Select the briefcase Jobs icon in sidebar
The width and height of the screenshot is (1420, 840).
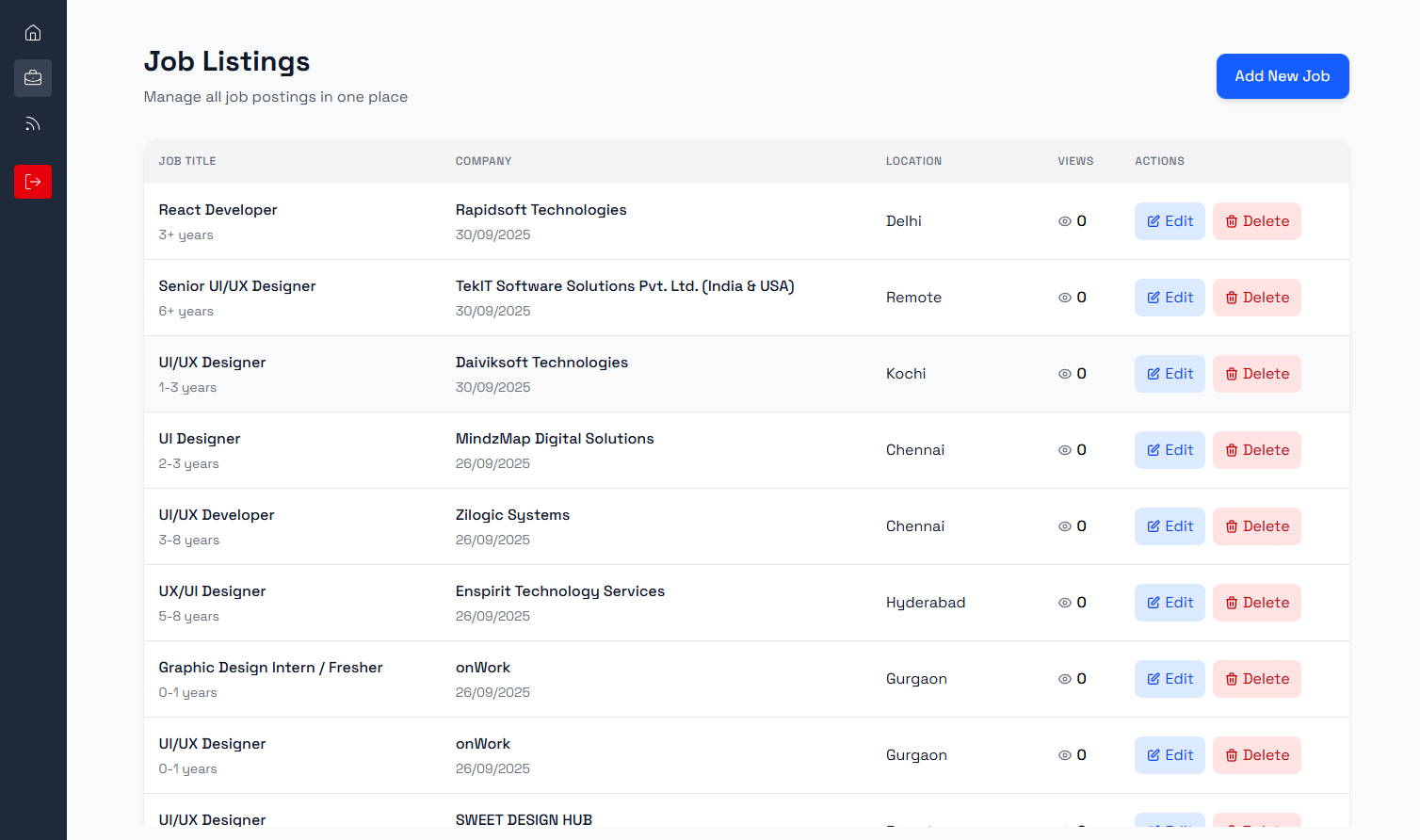pyautogui.click(x=33, y=78)
